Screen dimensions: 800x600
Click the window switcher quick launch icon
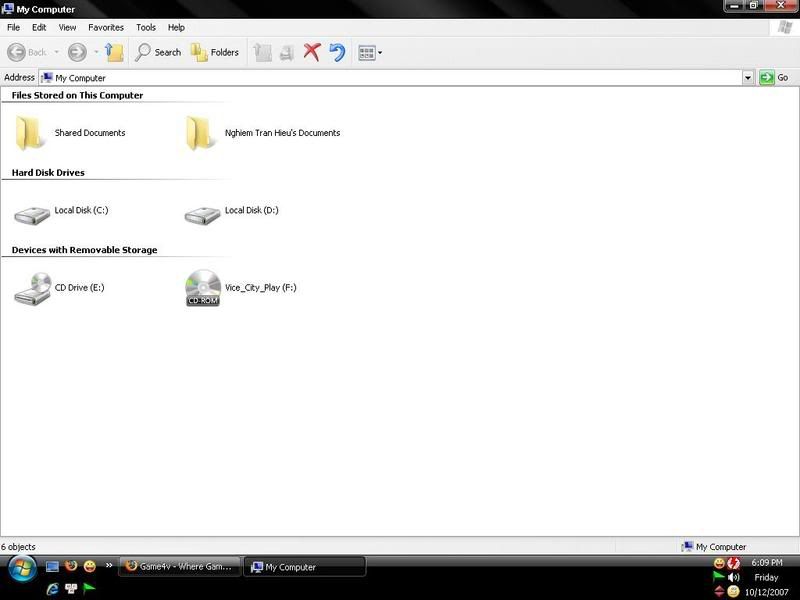click(x=71, y=589)
